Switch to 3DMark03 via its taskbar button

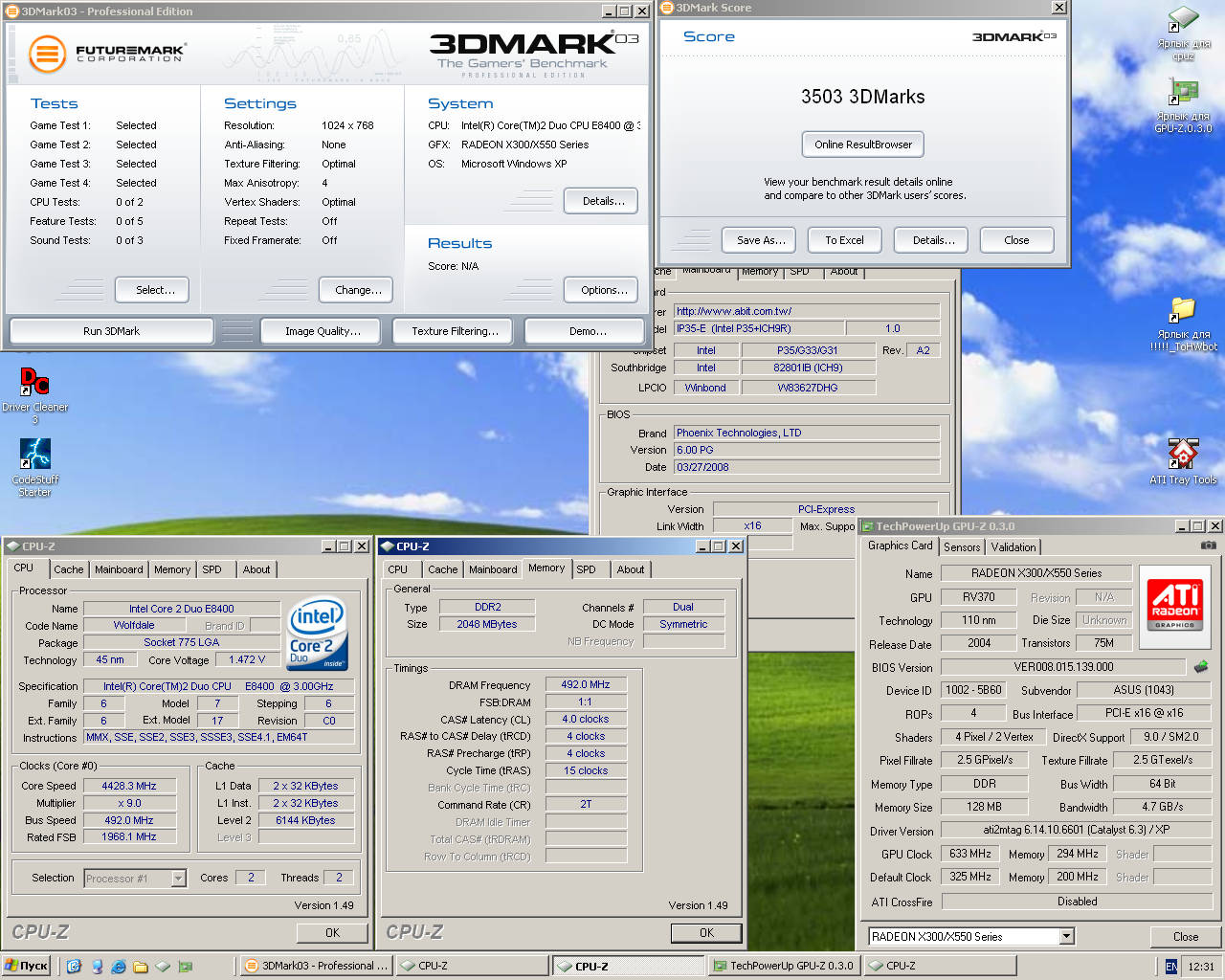pyautogui.click(x=315, y=966)
